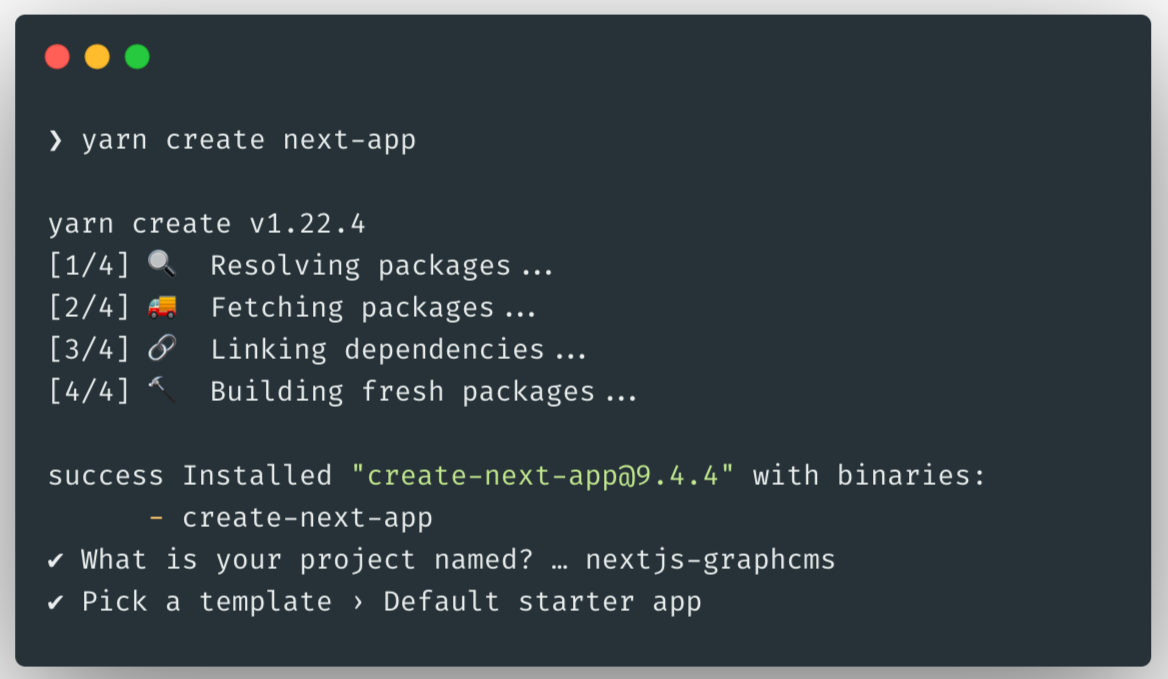Click the yarn create v1.22.4 version line
1168x679 pixels.
click(206, 222)
